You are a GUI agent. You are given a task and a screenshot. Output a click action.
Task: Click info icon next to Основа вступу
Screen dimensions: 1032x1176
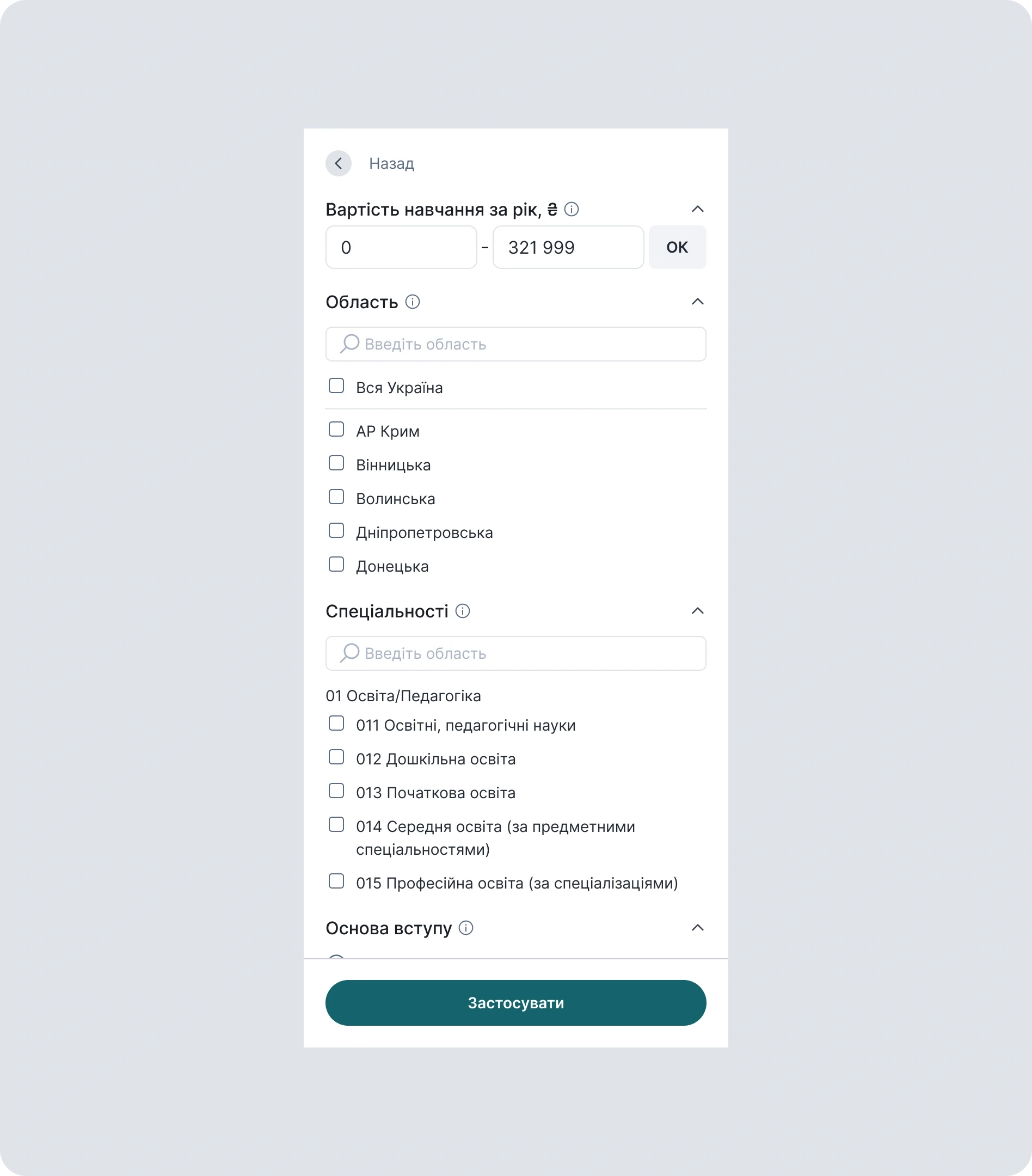point(466,927)
